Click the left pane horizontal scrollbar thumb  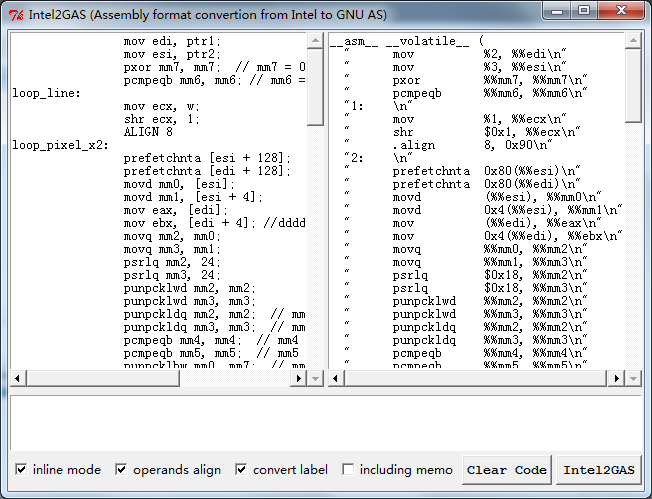102,378
